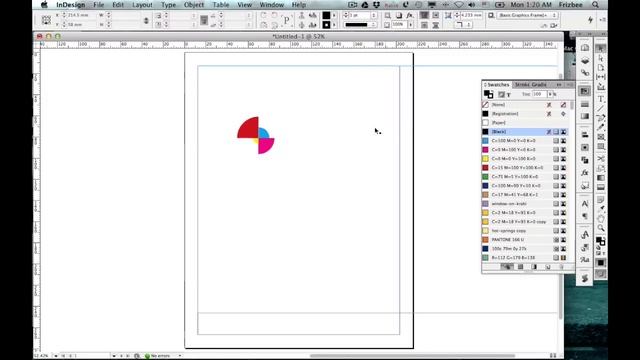
Task: Open the Window menu
Action: click(x=271, y=5)
